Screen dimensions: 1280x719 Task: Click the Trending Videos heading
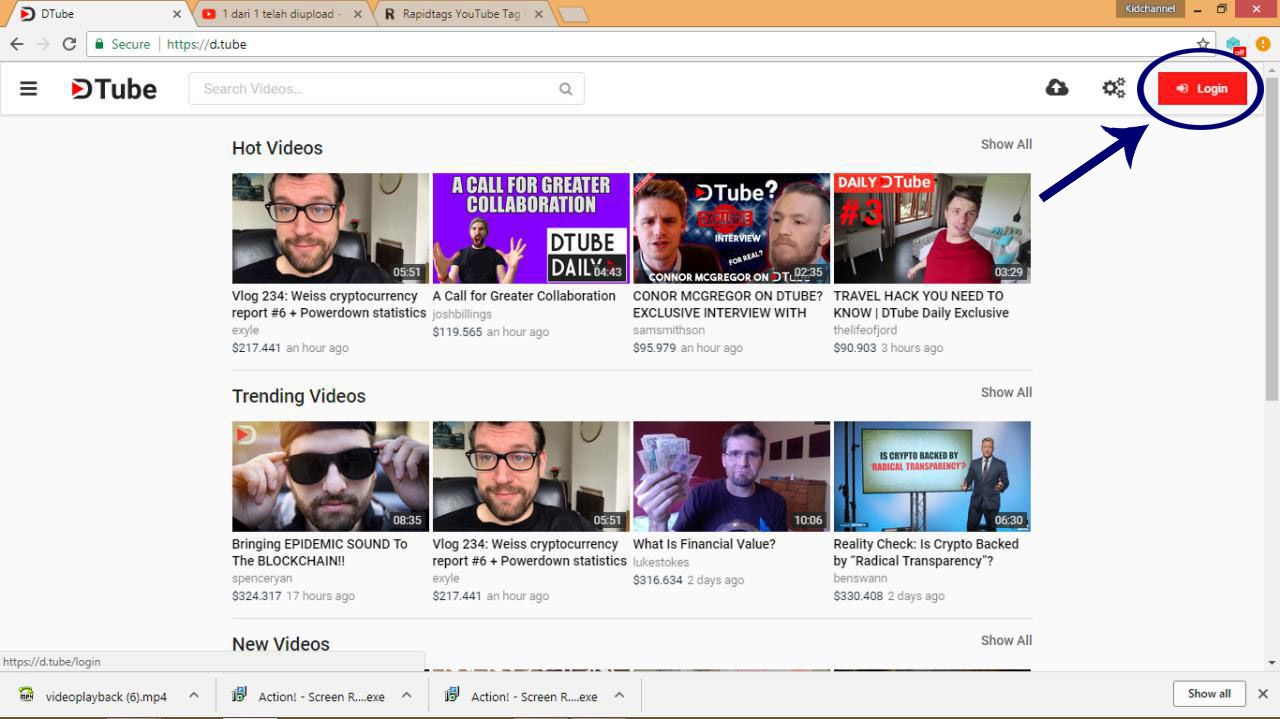(299, 396)
